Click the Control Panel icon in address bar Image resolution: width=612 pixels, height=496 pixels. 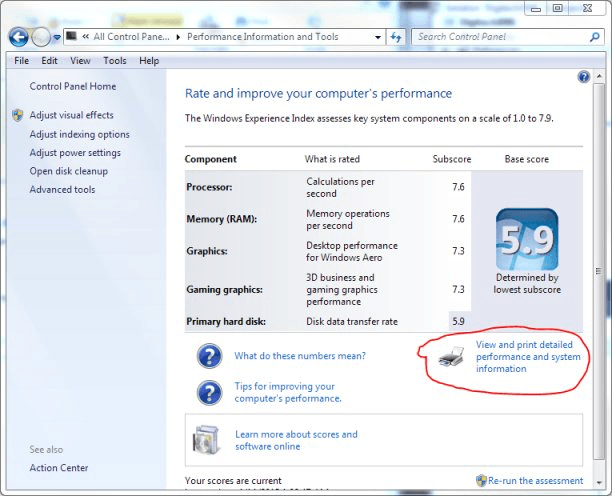(71, 37)
